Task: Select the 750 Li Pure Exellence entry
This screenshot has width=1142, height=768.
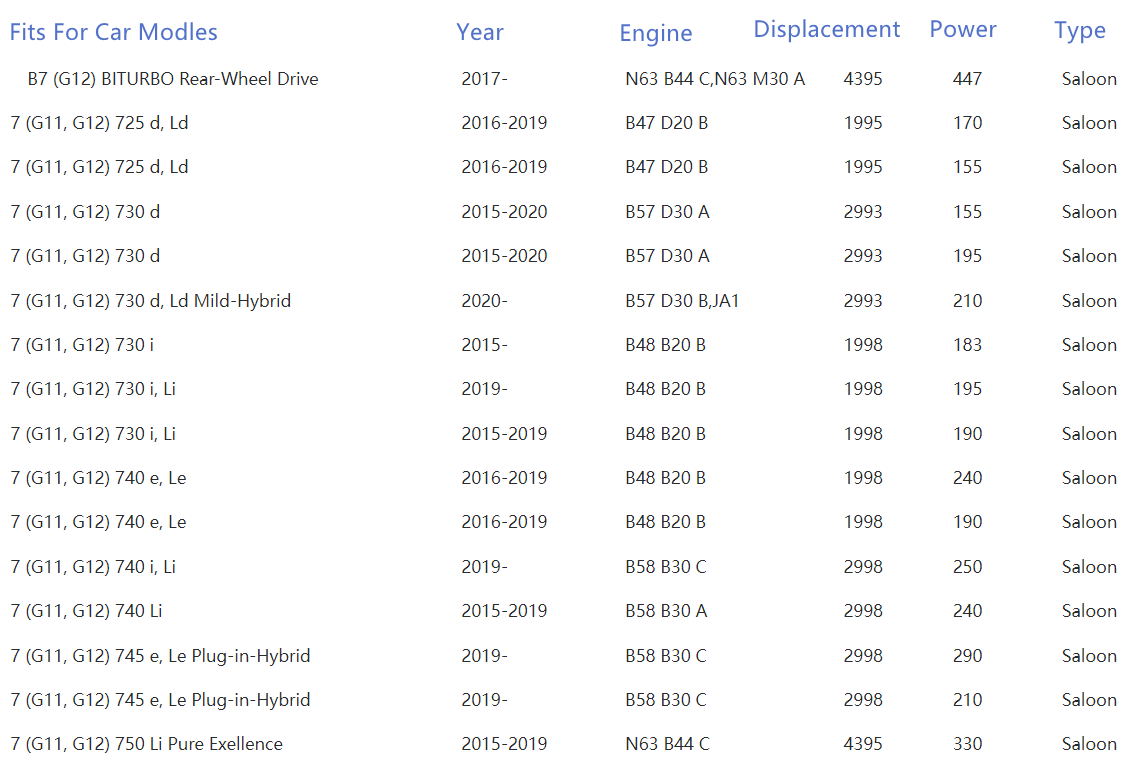Action: 147,744
